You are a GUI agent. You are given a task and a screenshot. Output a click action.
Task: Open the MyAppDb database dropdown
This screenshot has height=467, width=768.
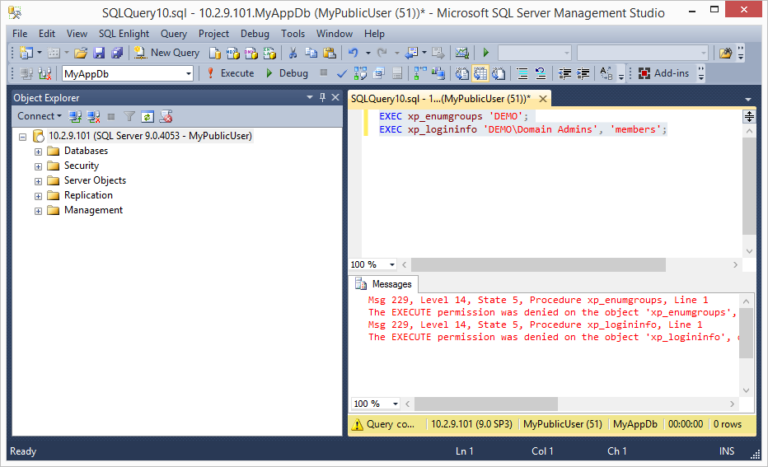[188, 73]
